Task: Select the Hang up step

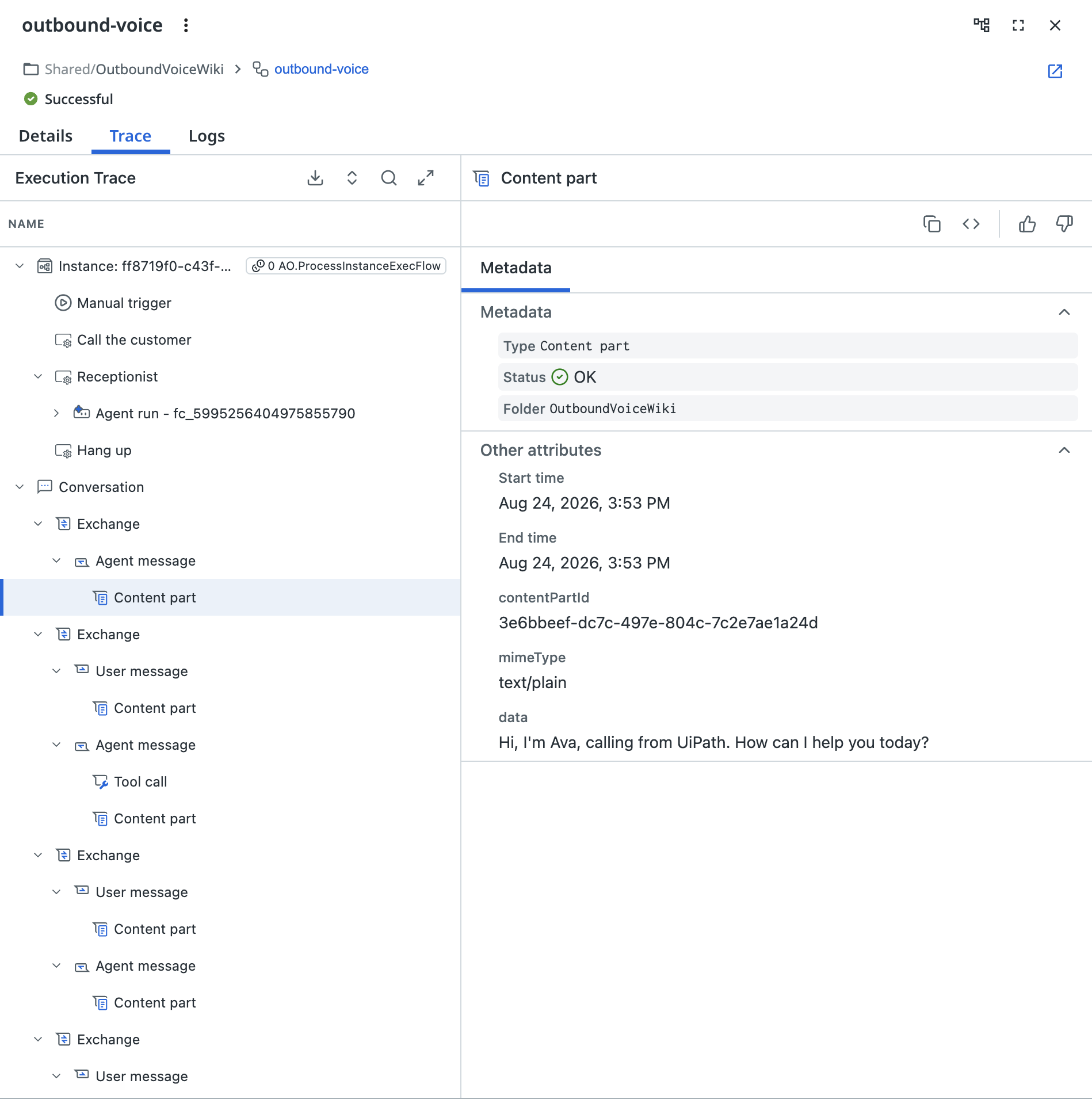Action: click(x=230, y=450)
